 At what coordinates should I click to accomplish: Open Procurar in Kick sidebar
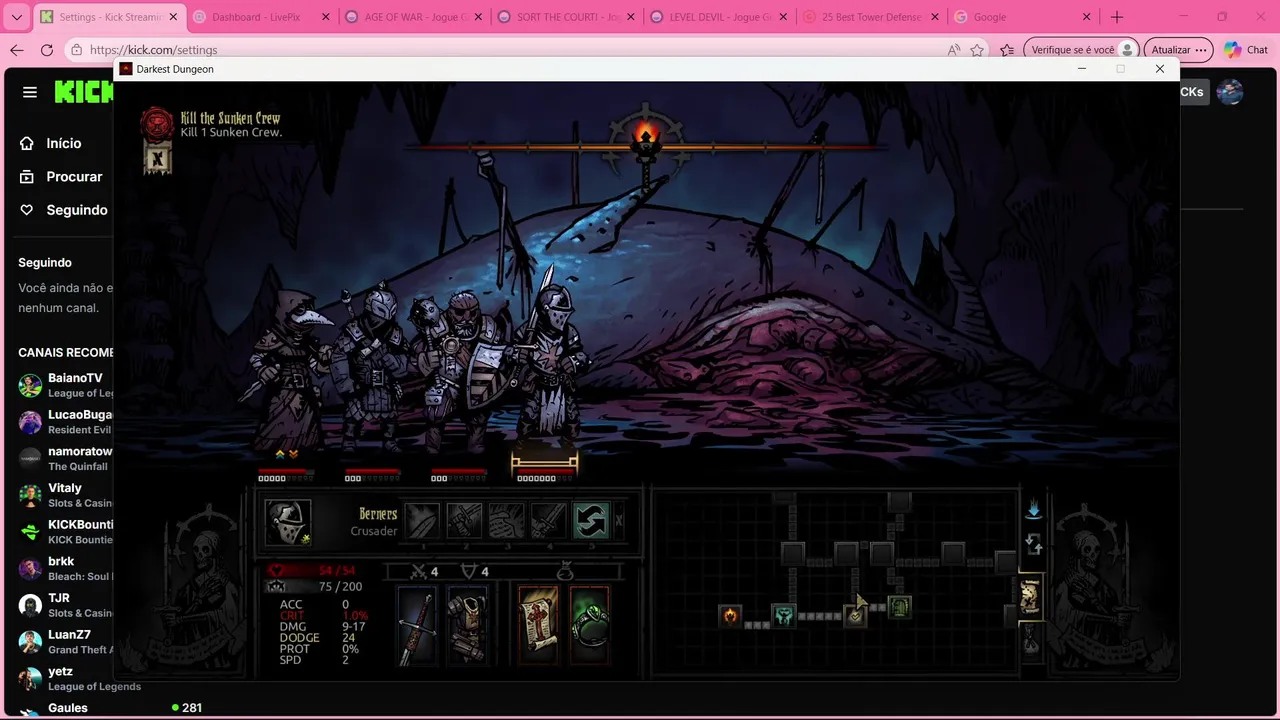pos(62,176)
